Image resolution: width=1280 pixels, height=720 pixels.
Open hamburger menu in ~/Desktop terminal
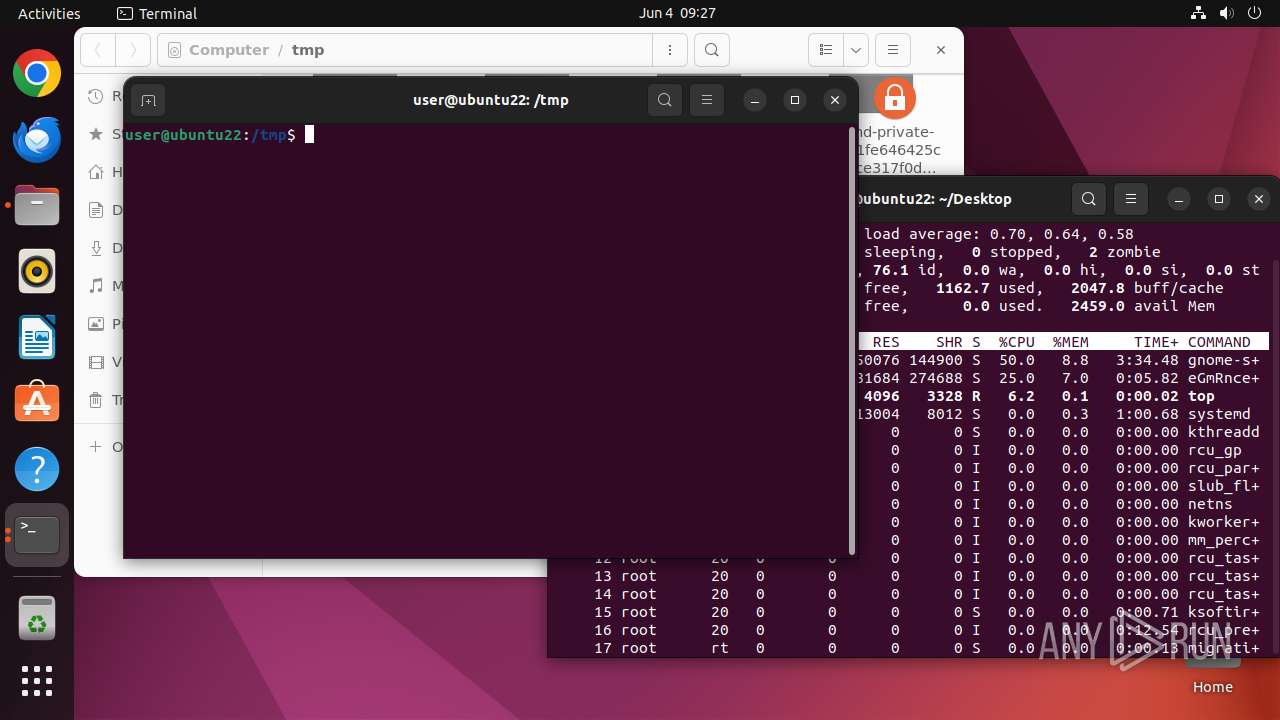pos(1131,199)
